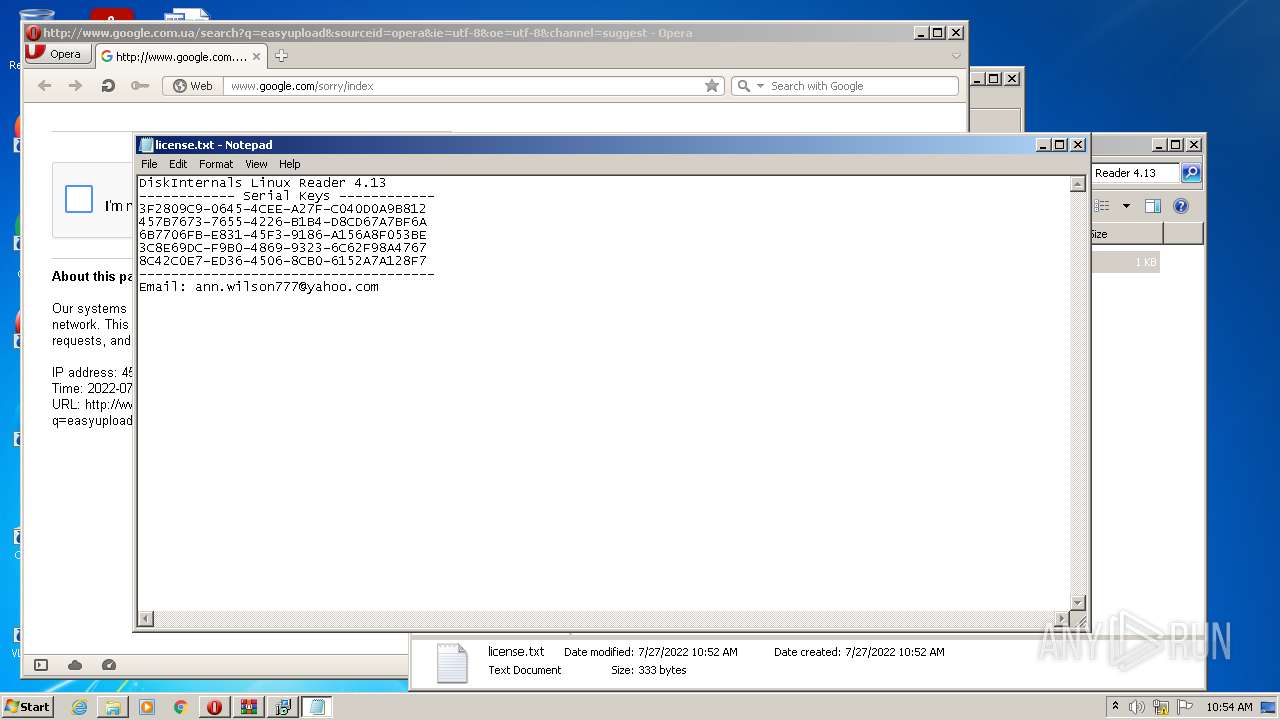This screenshot has height=720, width=1280.
Task: Click serial key starting with 457B7673
Action: click(283, 222)
